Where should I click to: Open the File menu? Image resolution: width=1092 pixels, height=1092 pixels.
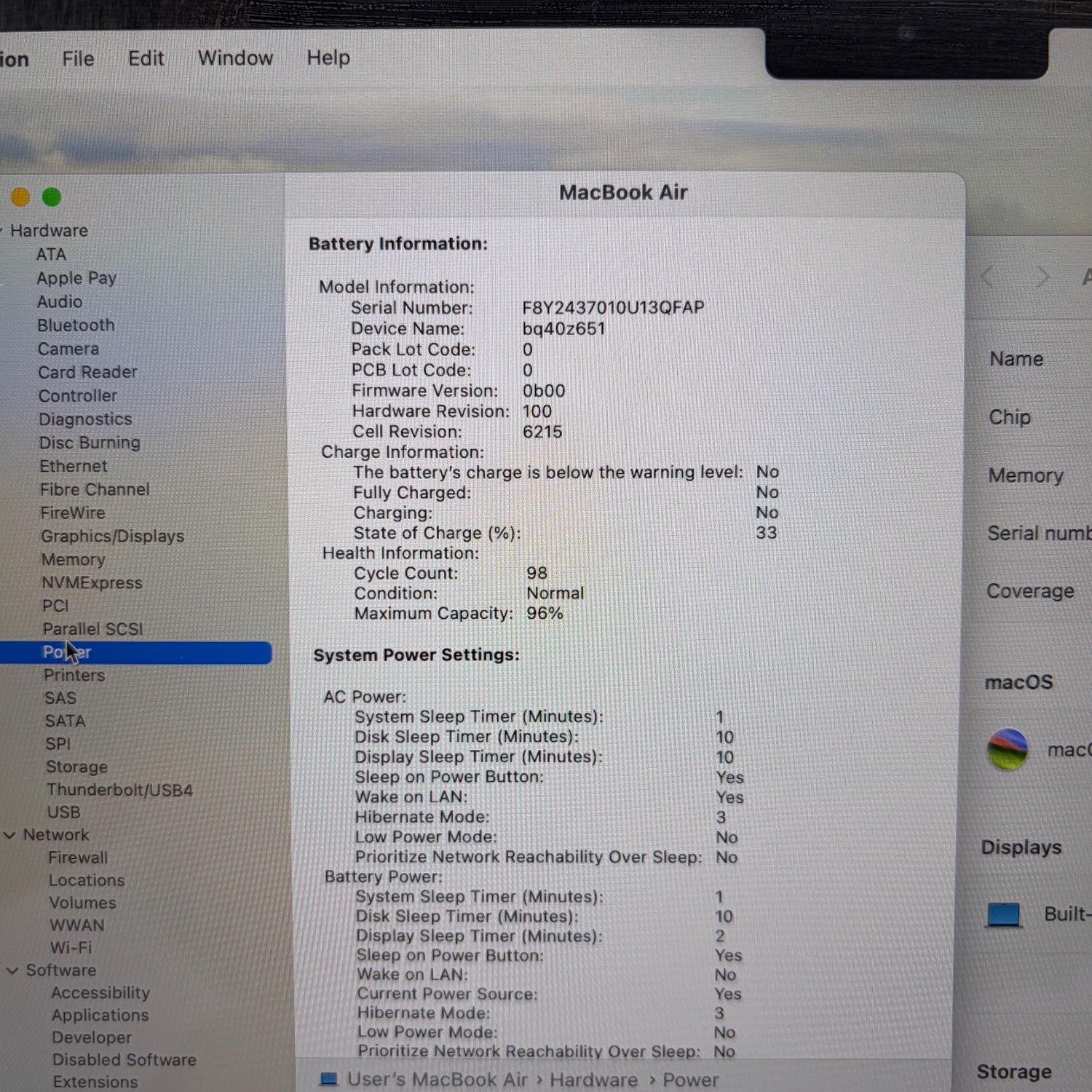(78, 58)
